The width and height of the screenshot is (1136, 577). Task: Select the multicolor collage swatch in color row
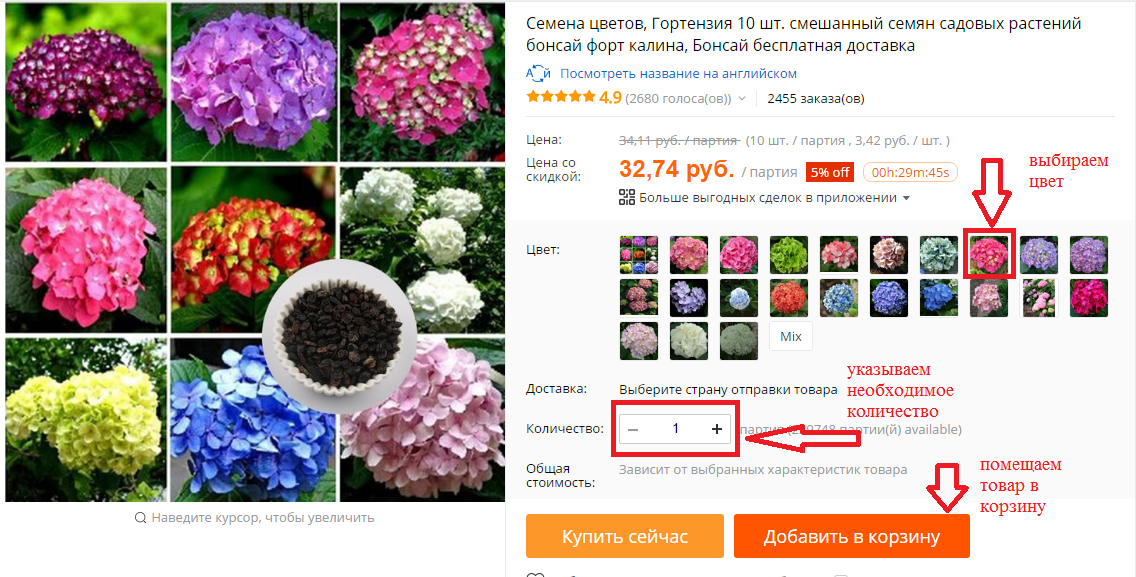(639, 255)
